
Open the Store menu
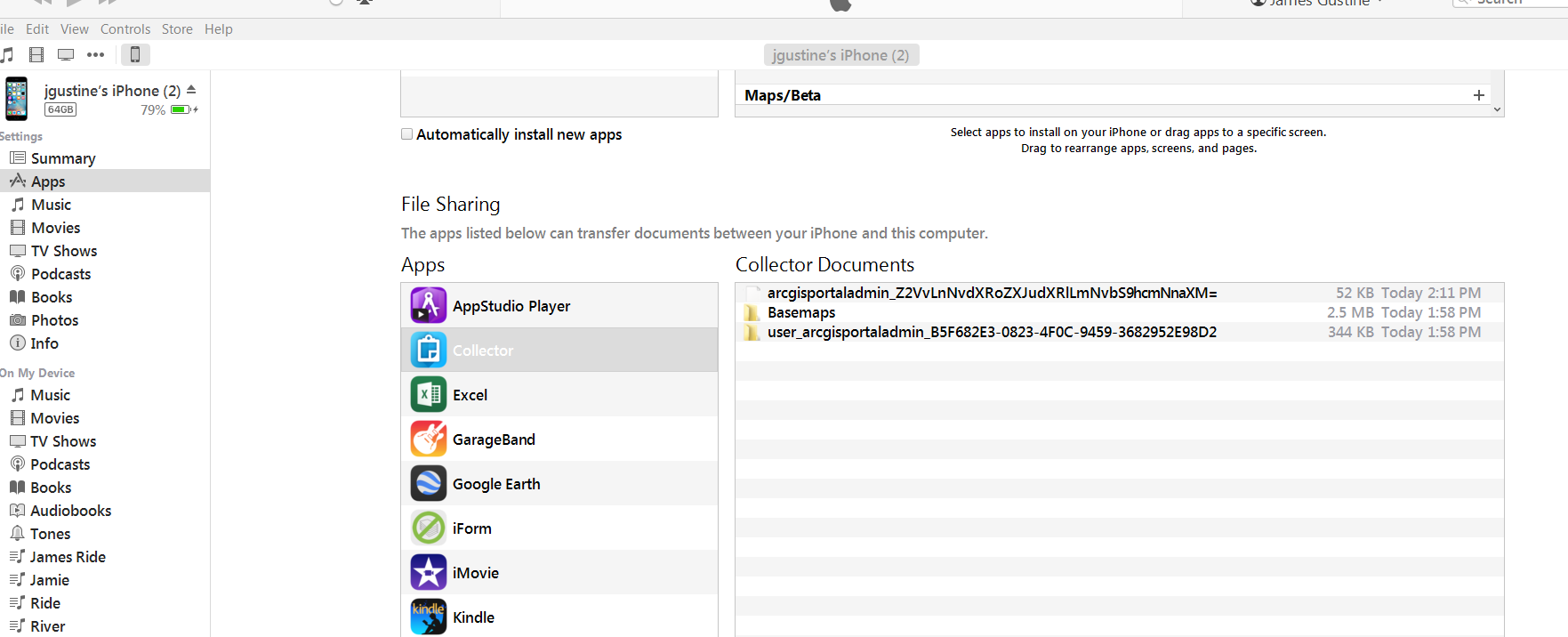click(x=177, y=29)
